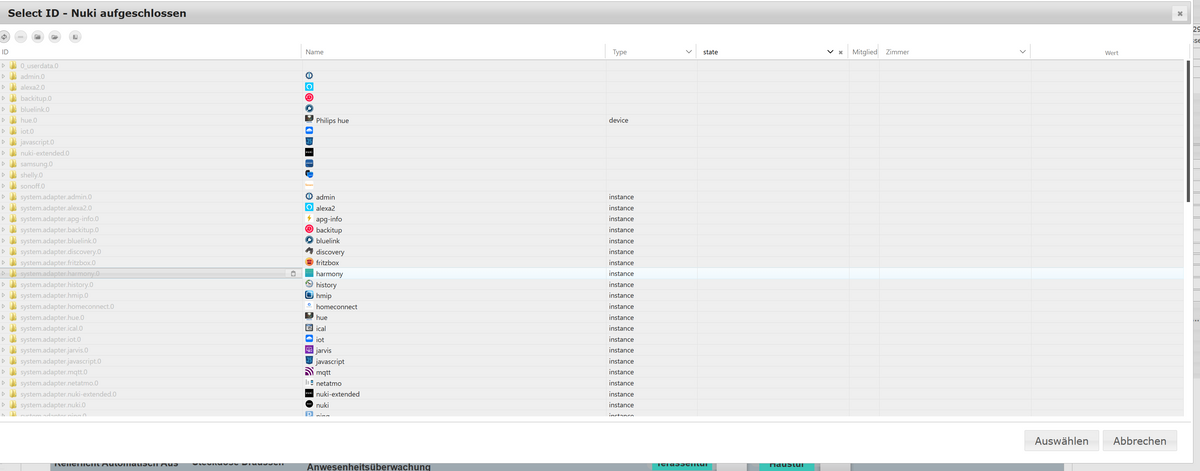Click the netatmo instance icon

coord(309,383)
